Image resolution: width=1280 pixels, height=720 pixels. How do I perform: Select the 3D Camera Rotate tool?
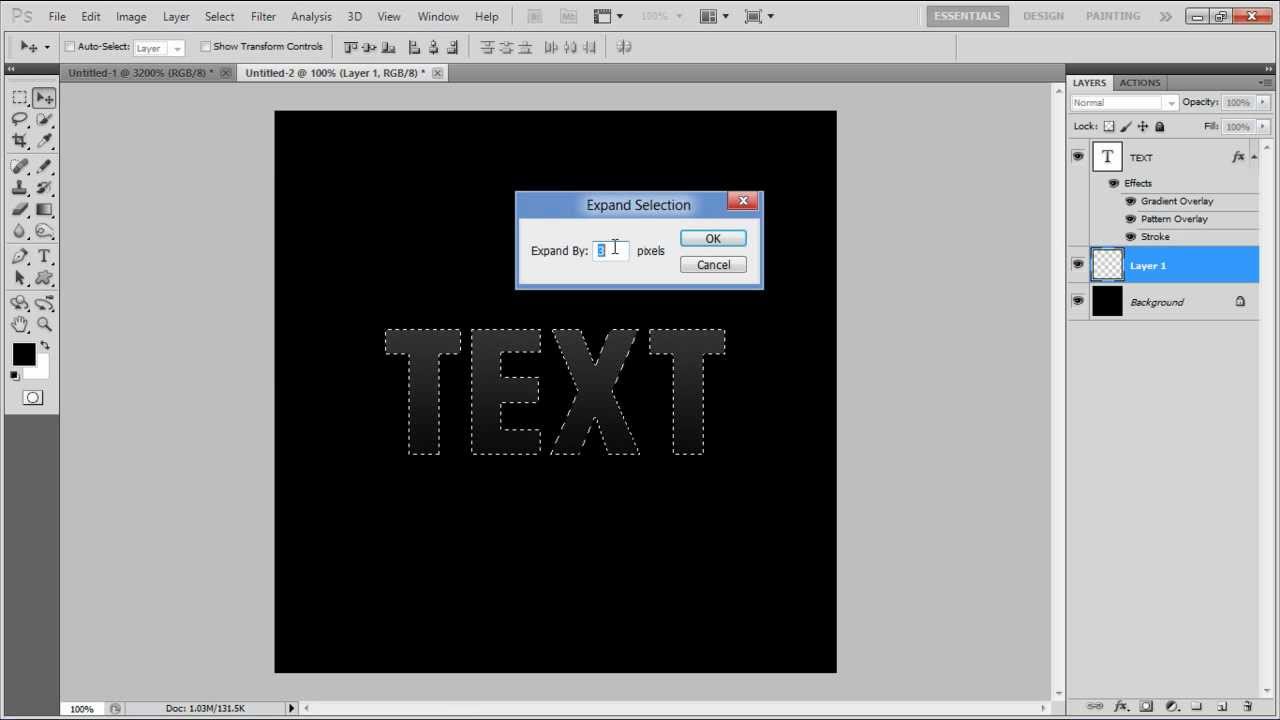(x=44, y=302)
